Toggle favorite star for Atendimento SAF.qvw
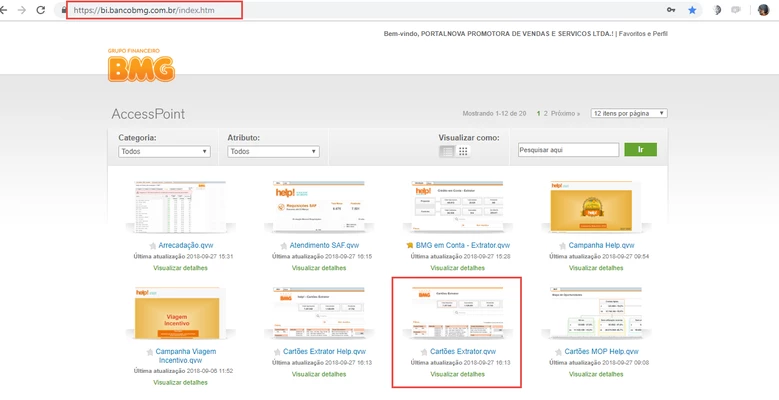779x400 pixels. click(x=284, y=245)
